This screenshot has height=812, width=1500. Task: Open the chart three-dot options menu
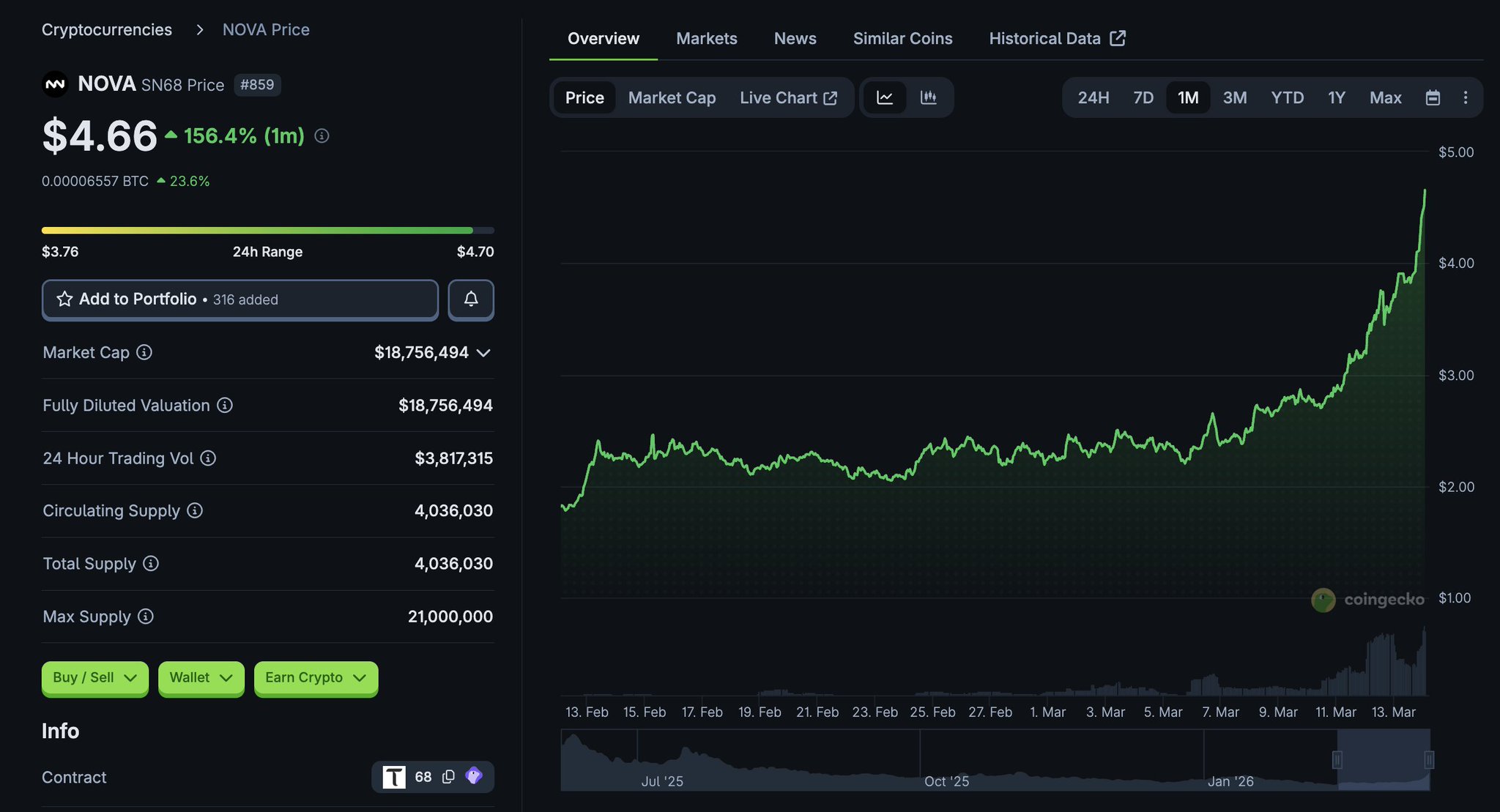click(1465, 97)
